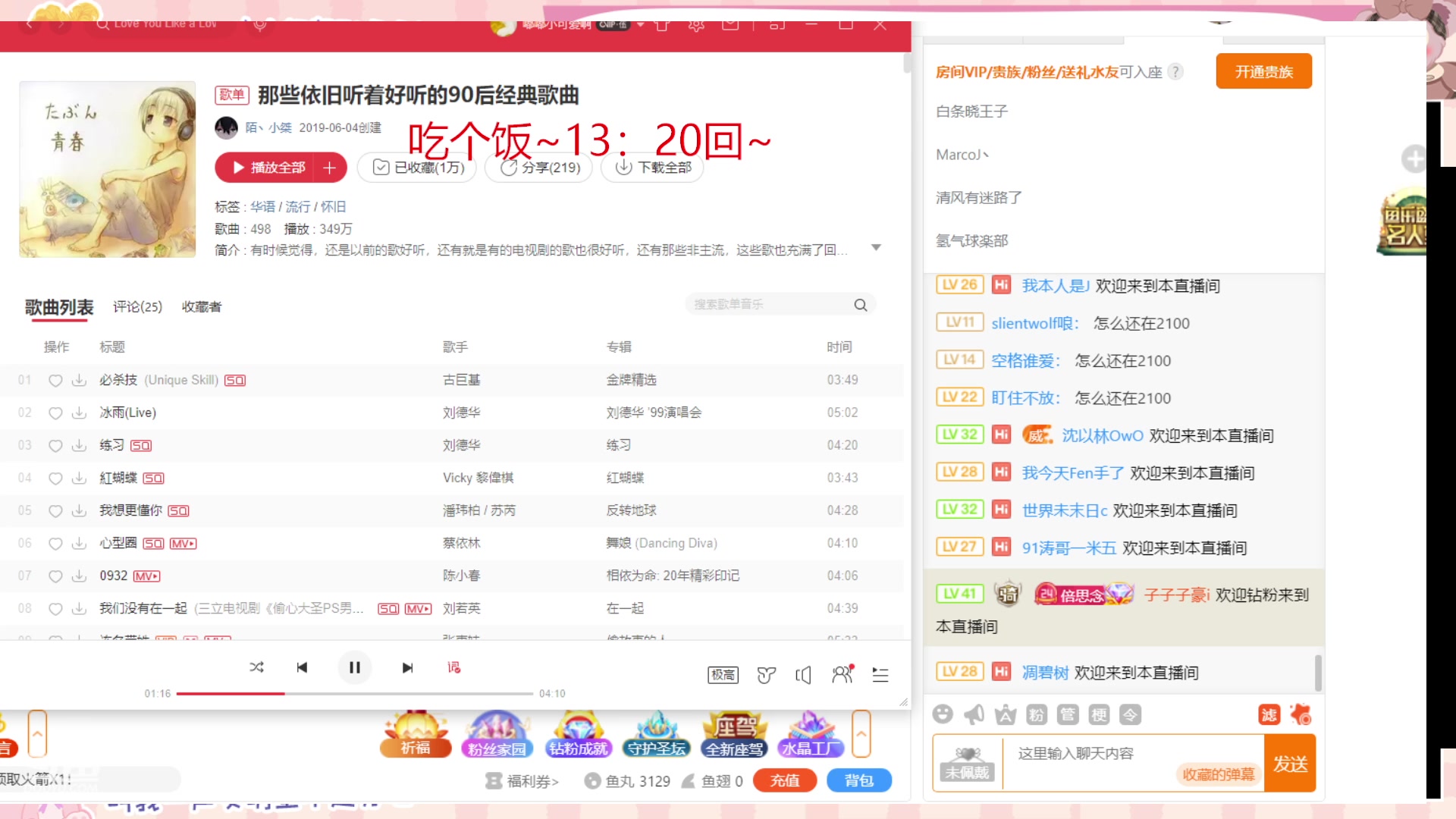Expand left activity panel up chevron
This screenshot has width=1456, height=819.
pyautogui.click(x=37, y=733)
